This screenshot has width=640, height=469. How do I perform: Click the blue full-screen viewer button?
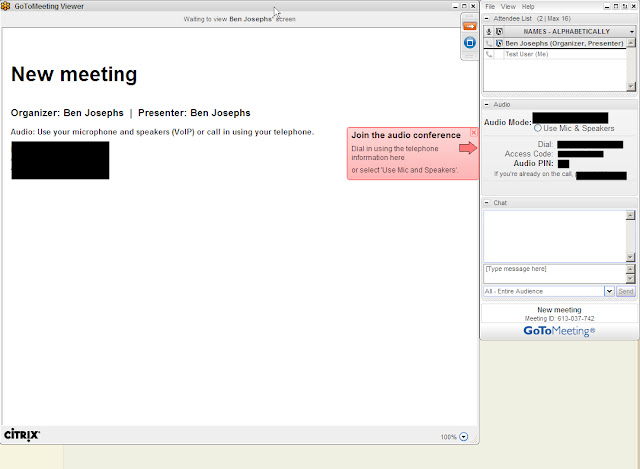tap(470, 42)
